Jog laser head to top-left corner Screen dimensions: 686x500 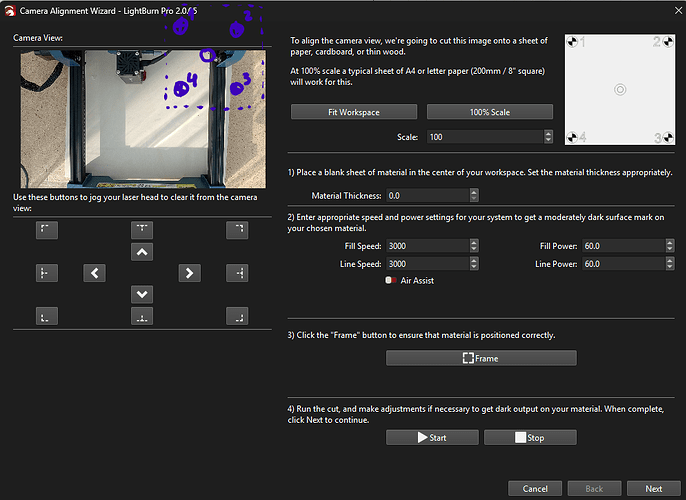point(47,230)
